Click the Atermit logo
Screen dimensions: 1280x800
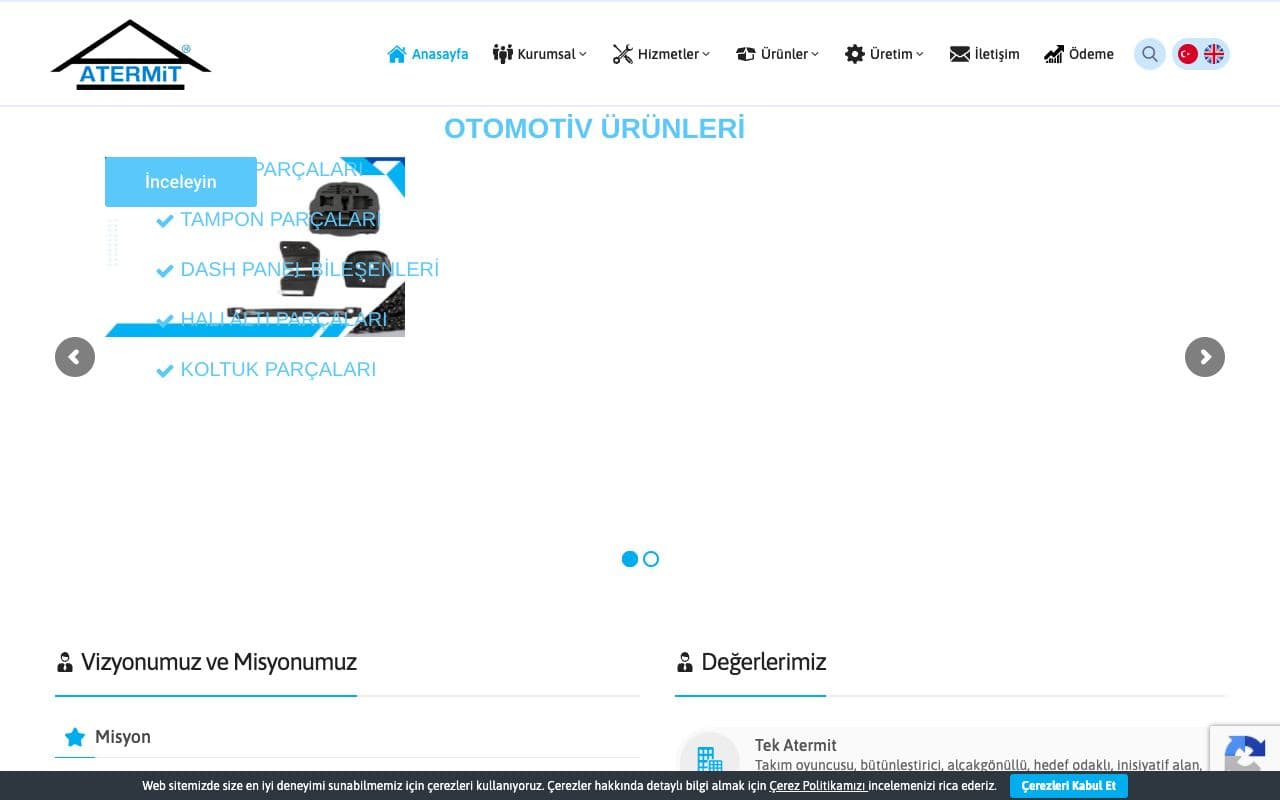coord(131,55)
